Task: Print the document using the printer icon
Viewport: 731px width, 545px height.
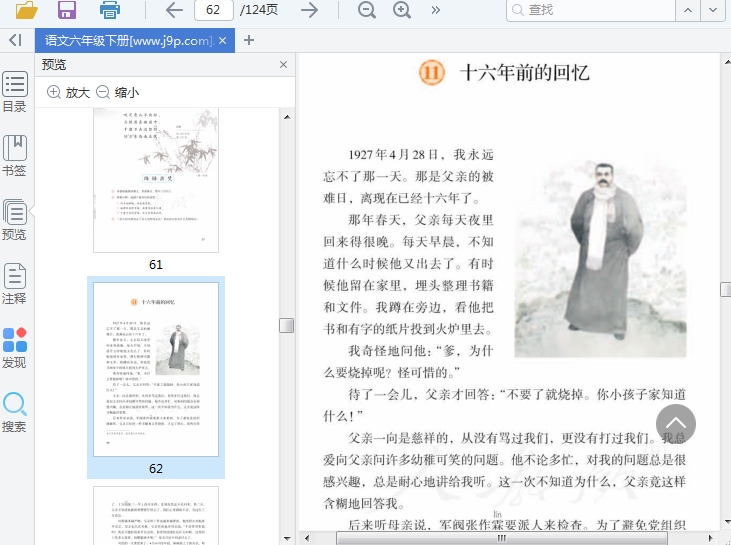Action: click(x=110, y=10)
